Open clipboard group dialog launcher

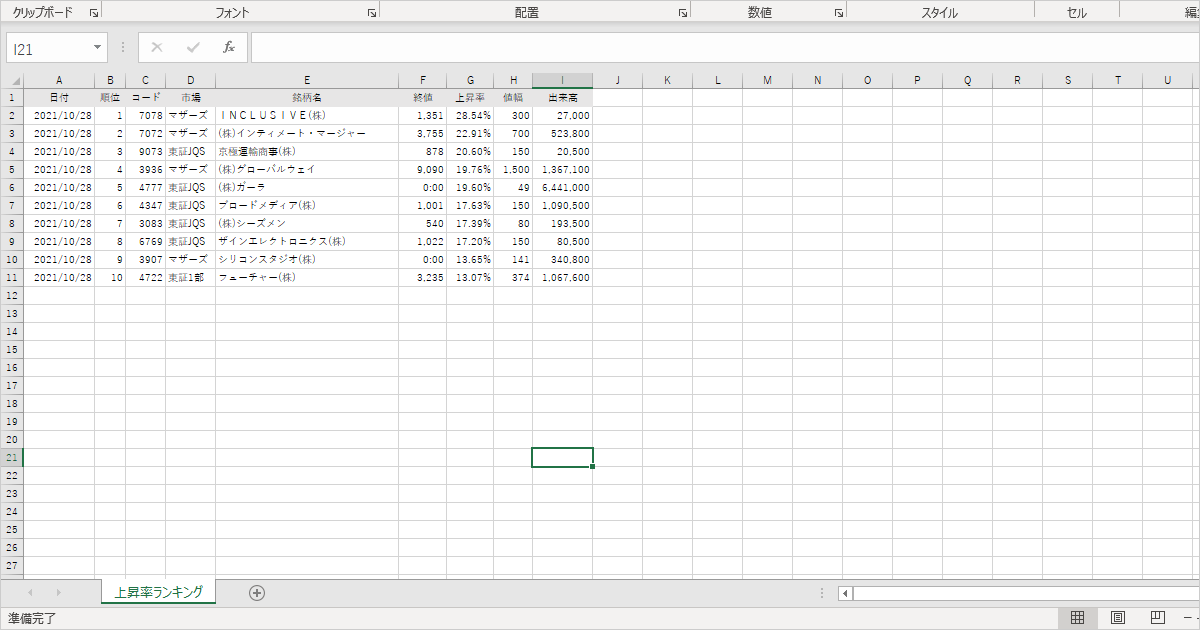pos(93,13)
